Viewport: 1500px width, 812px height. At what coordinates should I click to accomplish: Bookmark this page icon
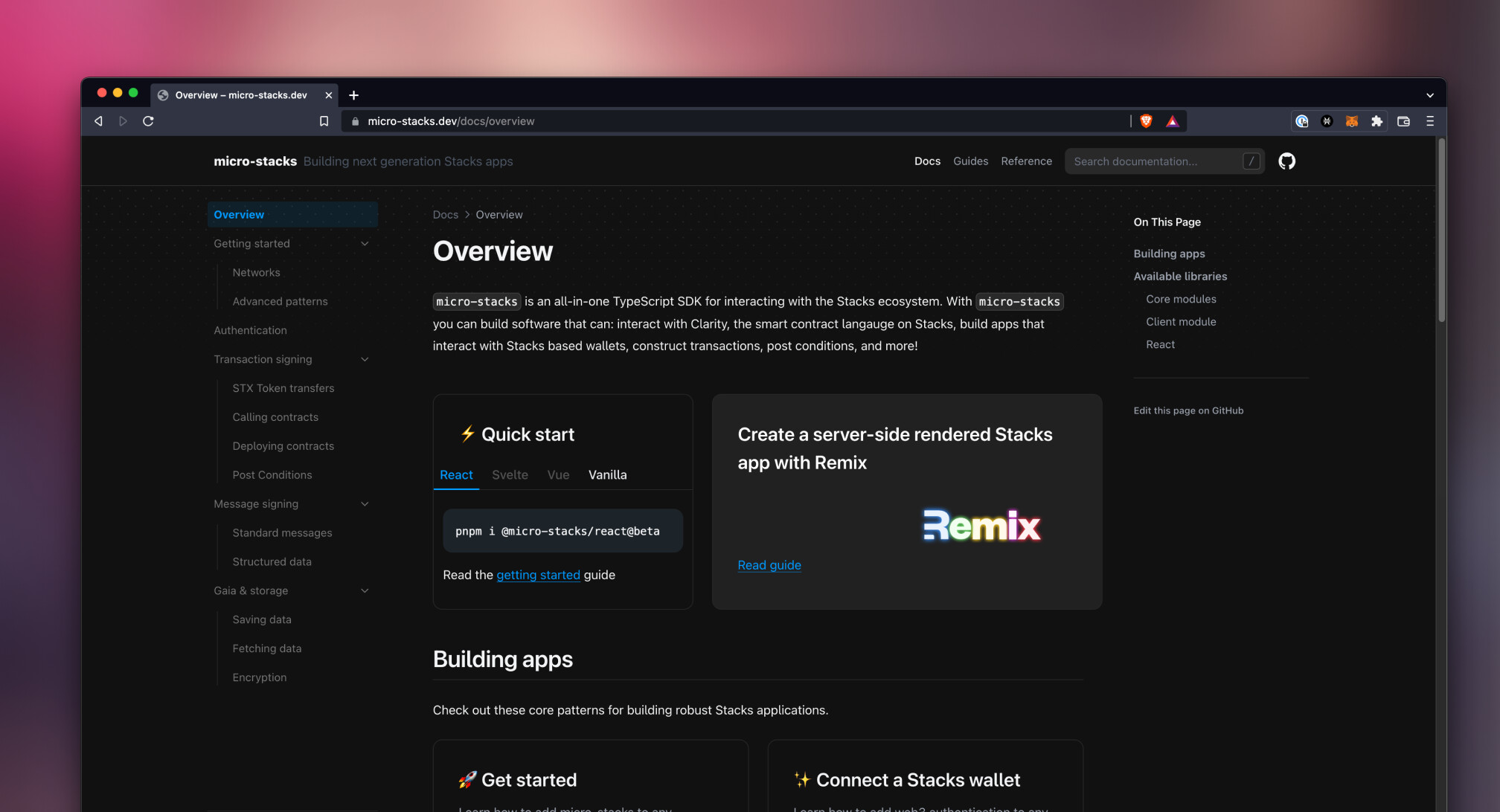tap(324, 121)
